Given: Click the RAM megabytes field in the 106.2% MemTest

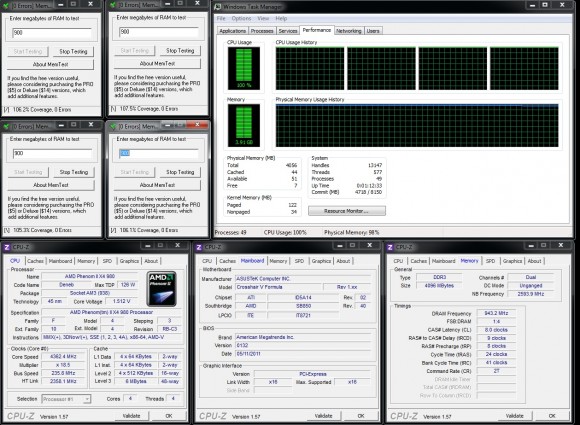Looking at the screenshot, I should point(52,33).
